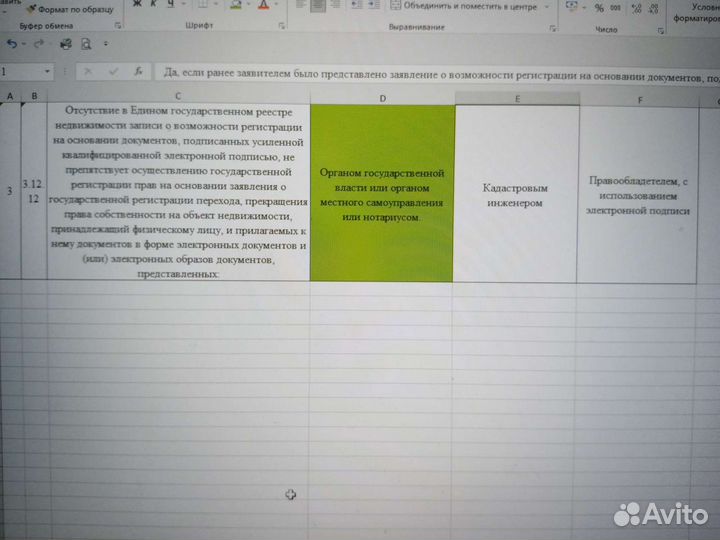
Task: Open the borders dropdown arrow
Action: [x=216, y=5]
